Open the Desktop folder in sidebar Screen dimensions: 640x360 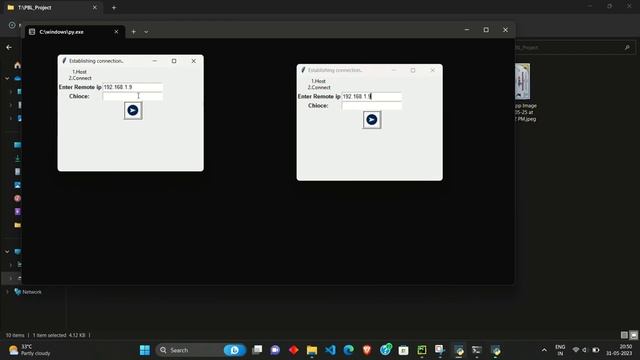(18, 145)
